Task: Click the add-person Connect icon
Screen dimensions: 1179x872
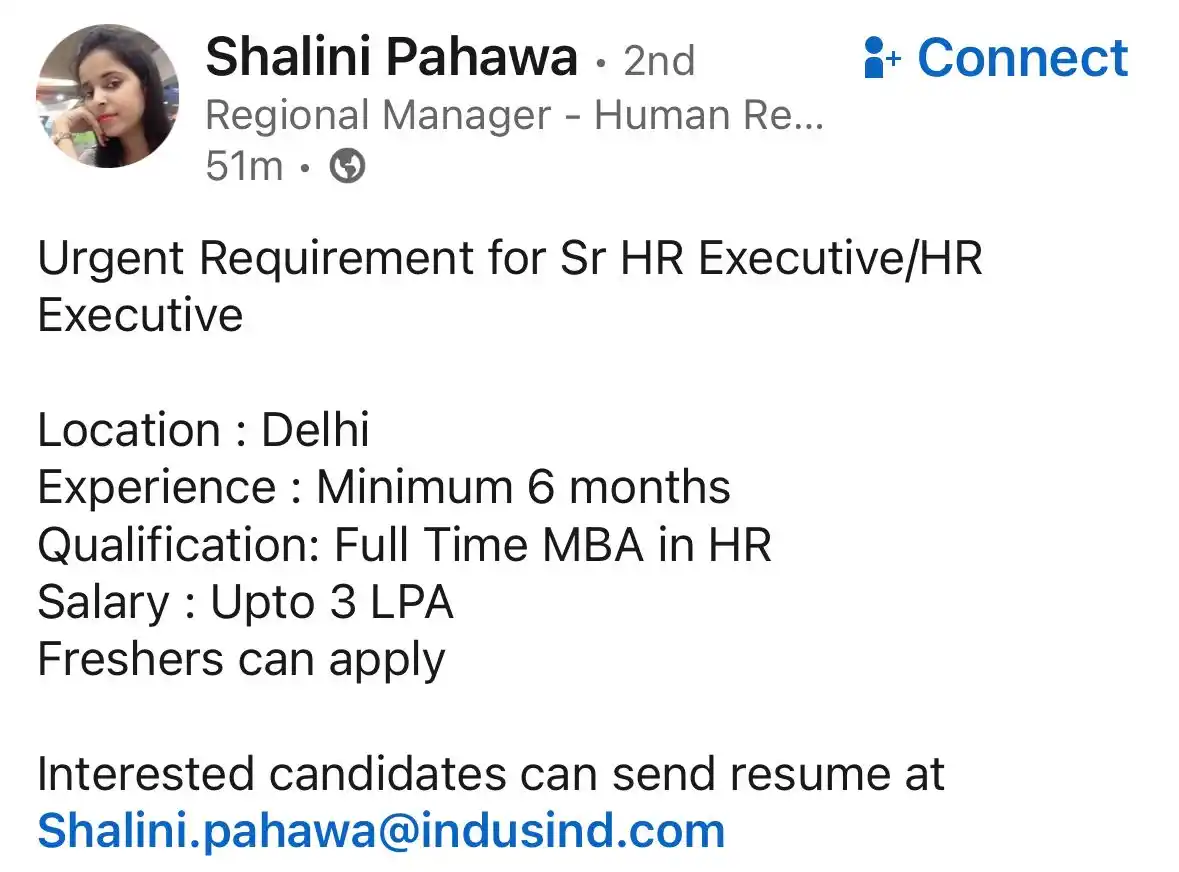Action: pos(882,57)
